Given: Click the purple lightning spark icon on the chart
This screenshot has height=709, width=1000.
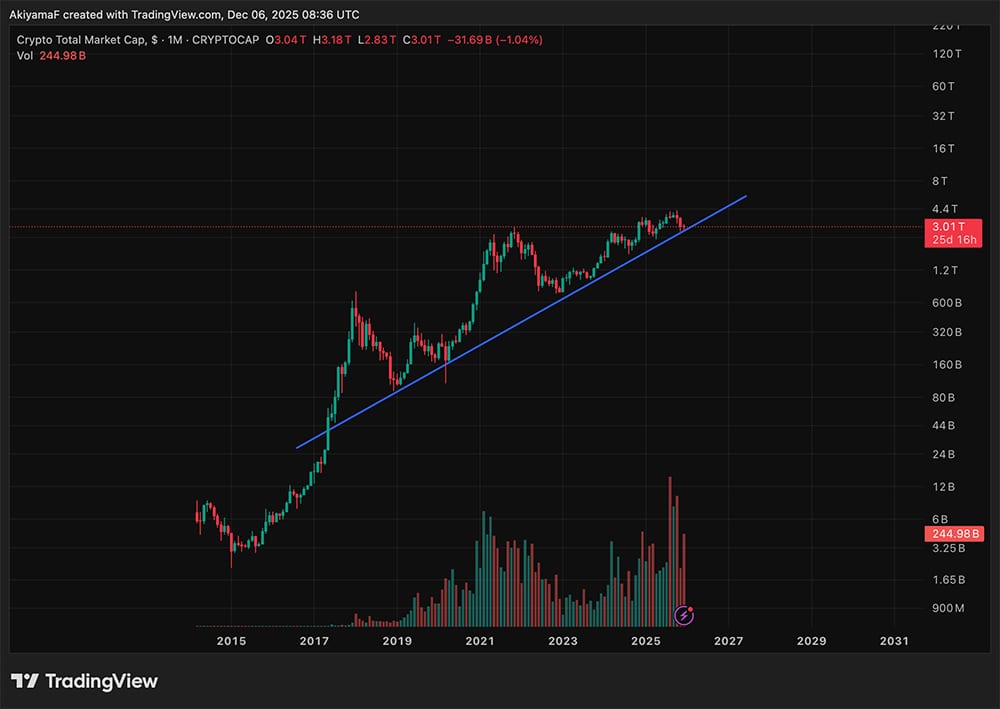Looking at the screenshot, I should [684, 616].
